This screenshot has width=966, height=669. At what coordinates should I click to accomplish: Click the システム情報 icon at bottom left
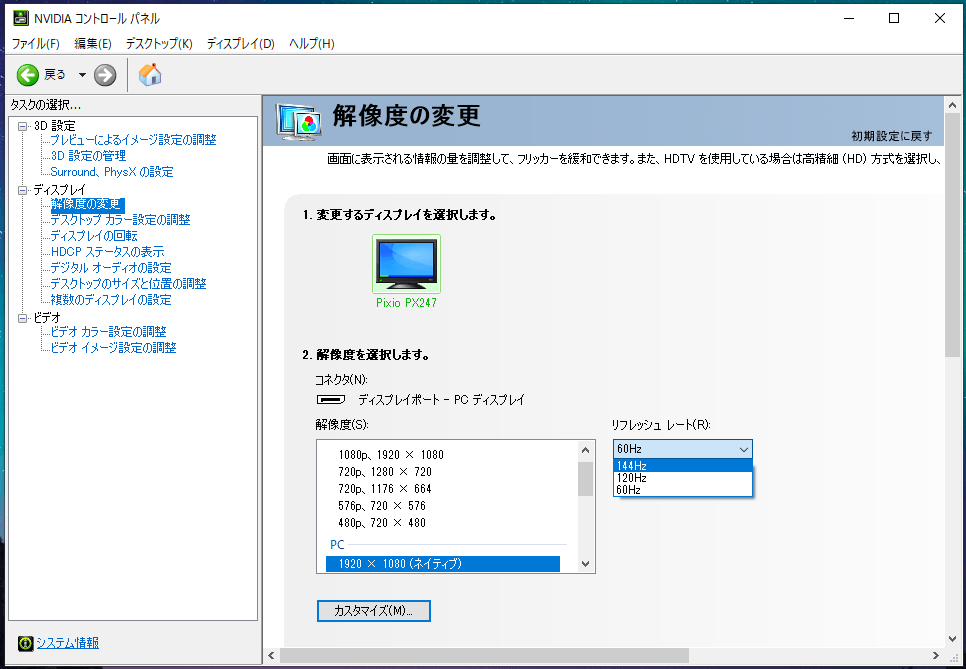(25, 643)
